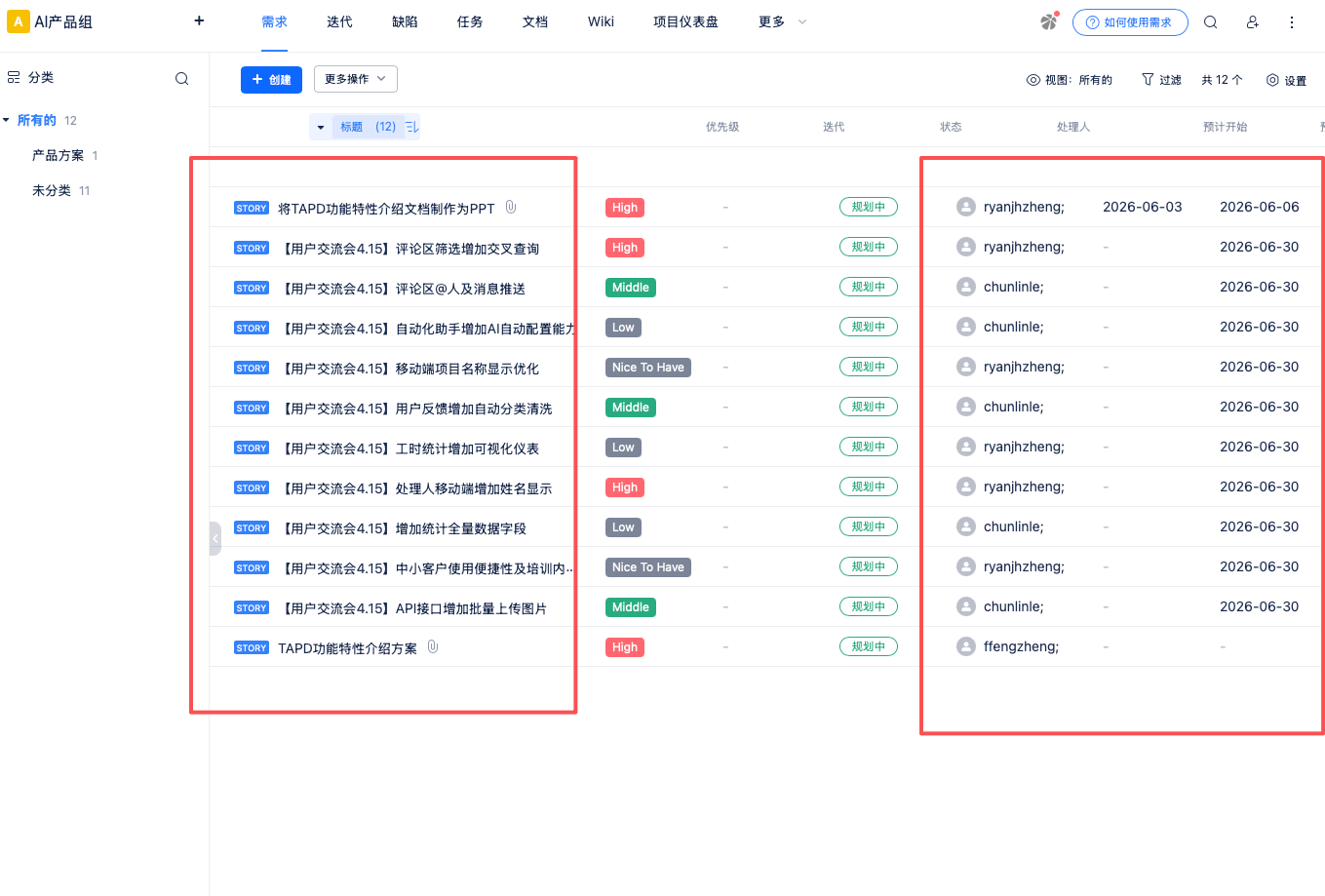Select the 未分类 category
Viewport: 1325px width, 896px height.
pyautogui.click(x=51, y=190)
